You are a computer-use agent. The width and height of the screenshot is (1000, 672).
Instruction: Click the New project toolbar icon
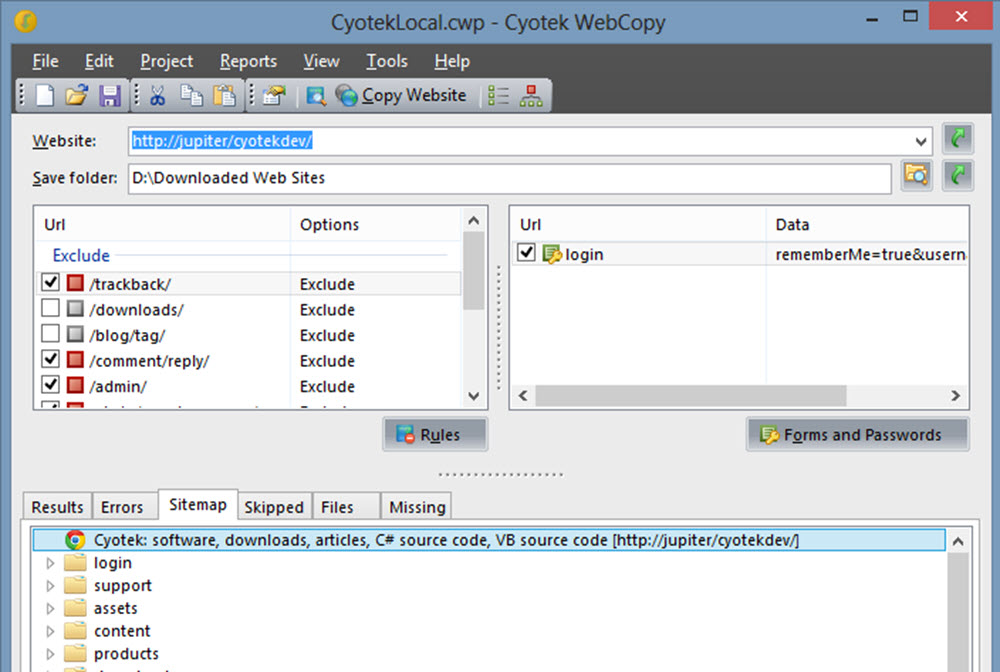[44, 96]
